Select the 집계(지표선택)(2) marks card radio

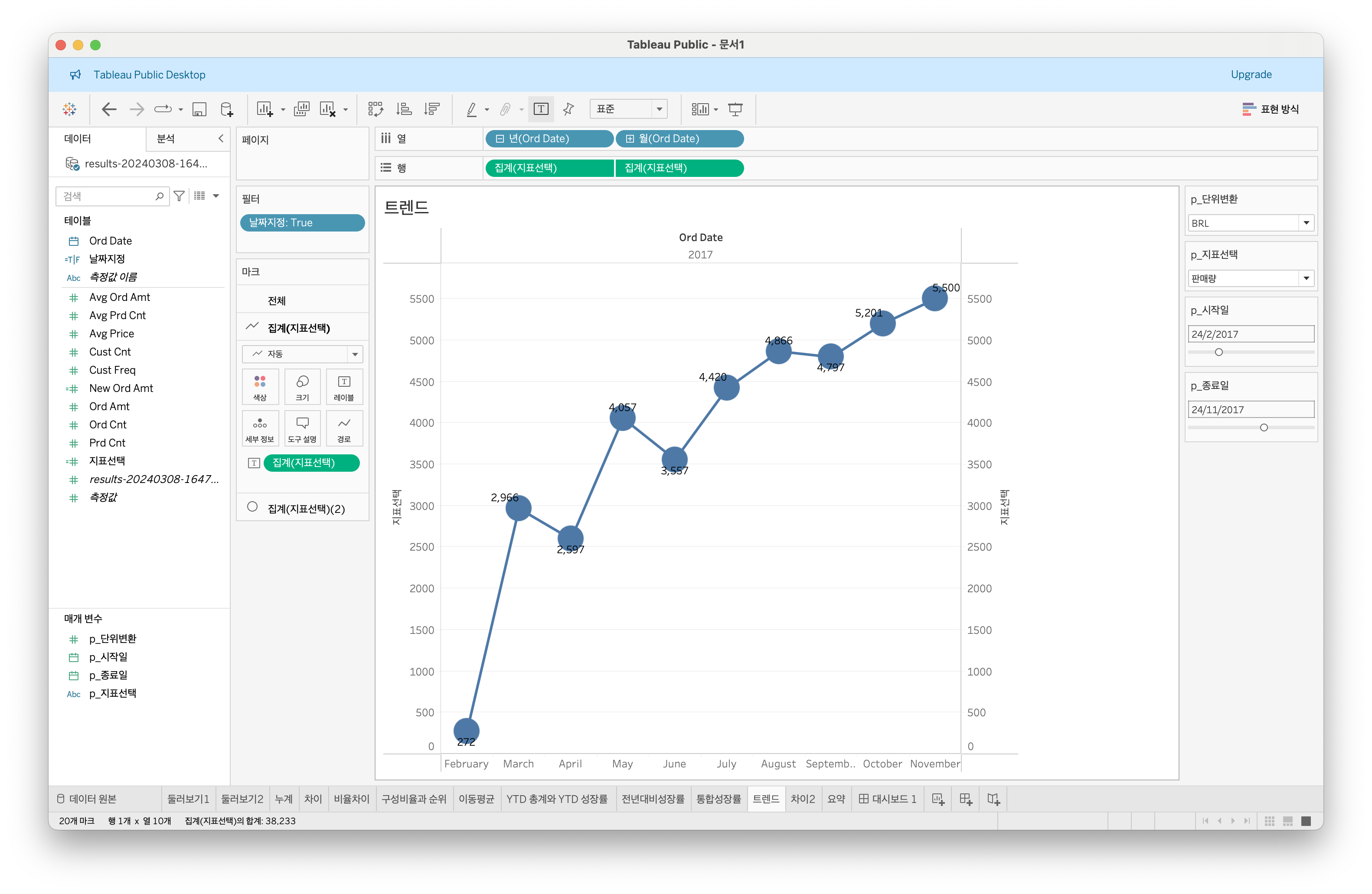click(x=252, y=507)
